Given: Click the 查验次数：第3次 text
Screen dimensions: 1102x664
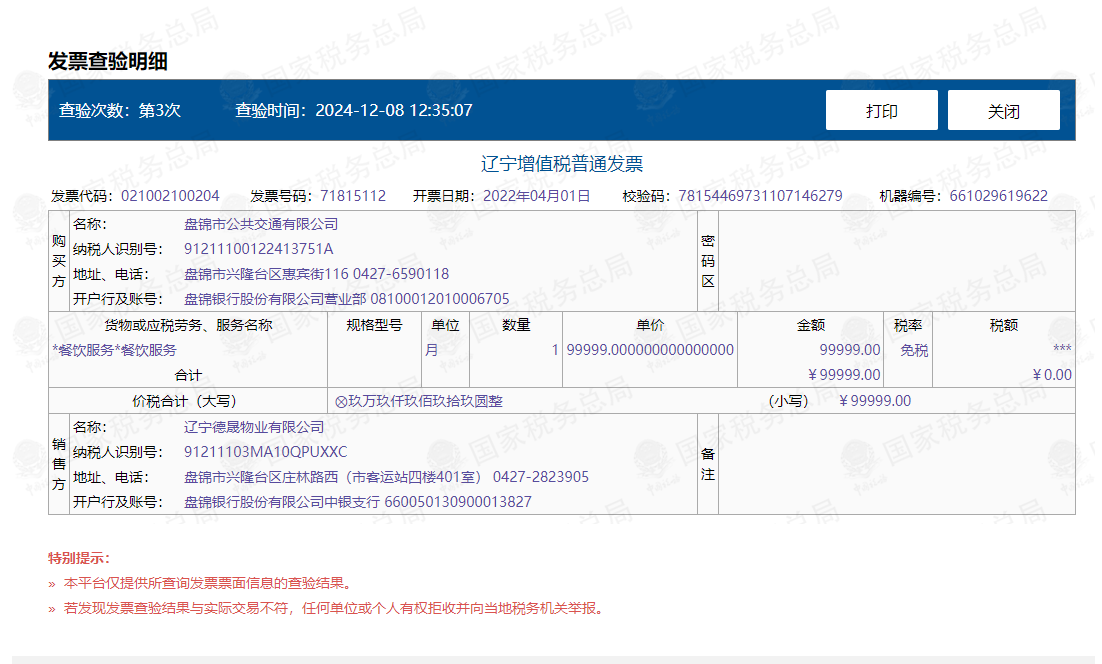Looking at the screenshot, I should pos(119,110).
